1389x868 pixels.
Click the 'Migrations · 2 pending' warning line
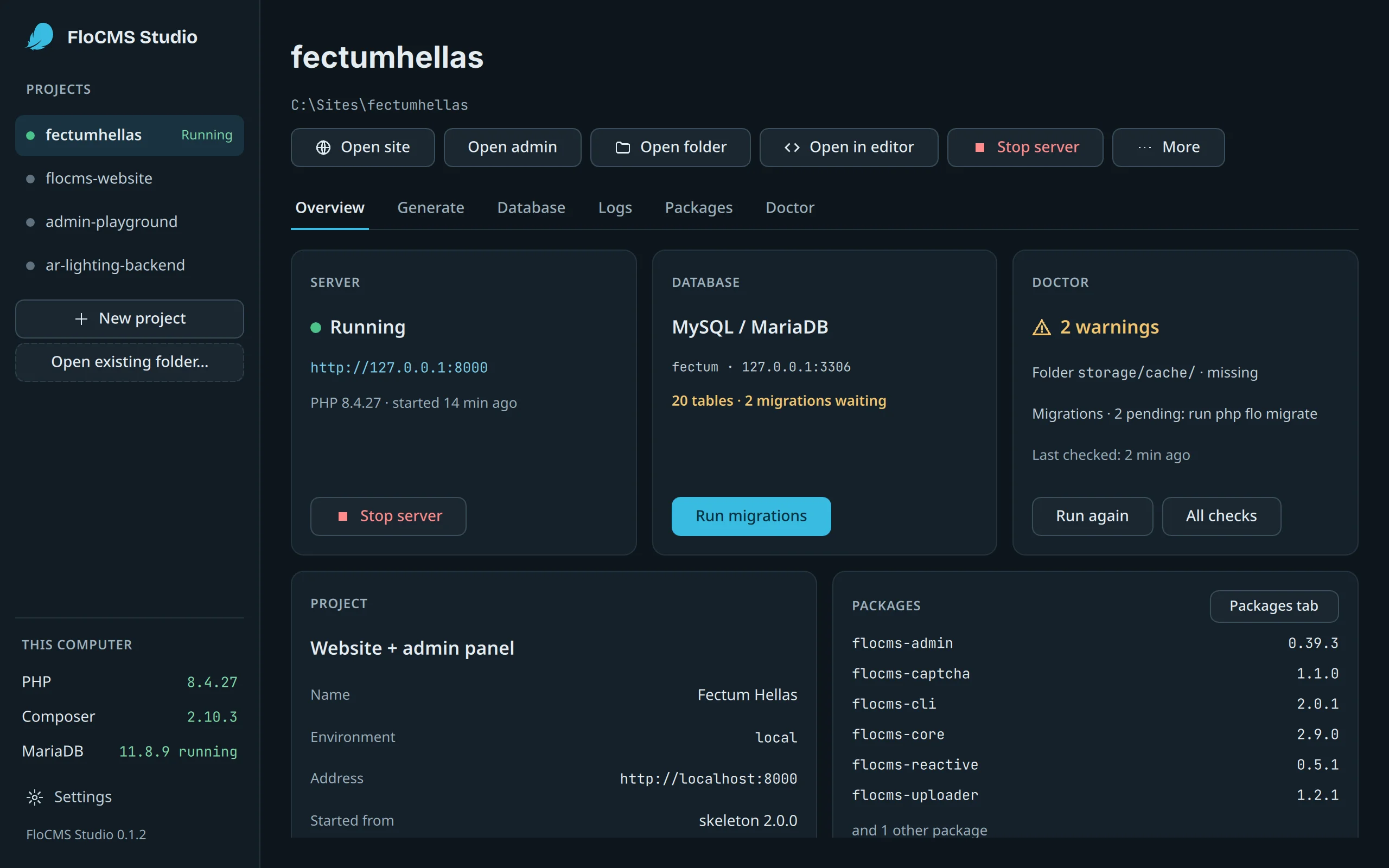(x=1174, y=414)
